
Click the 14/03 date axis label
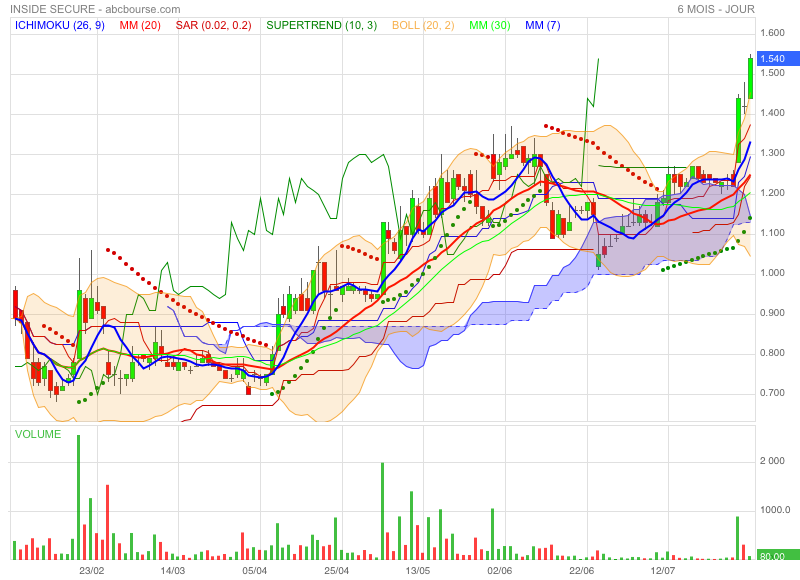(x=173, y=570)
